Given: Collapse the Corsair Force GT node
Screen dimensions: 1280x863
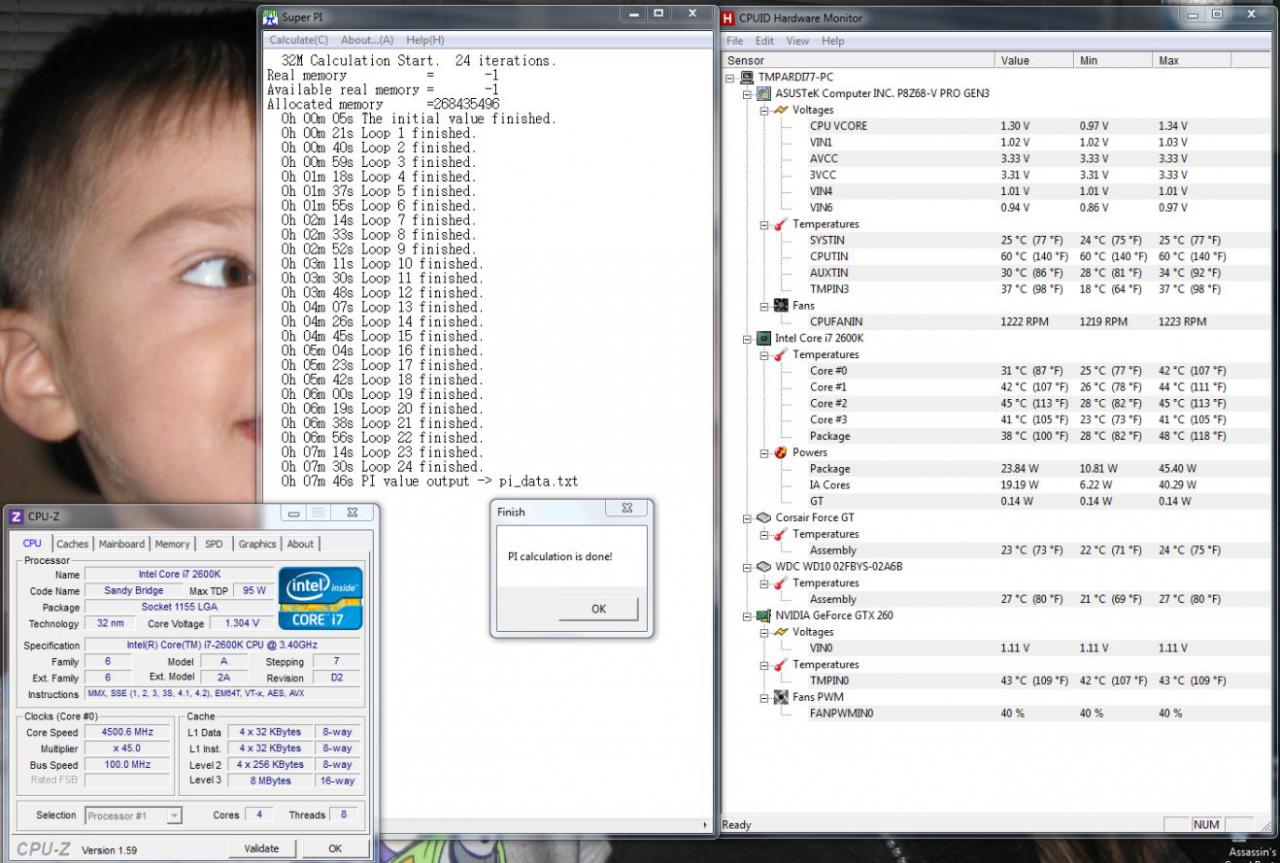Looking at the screenshot, I should click(x=748, y=518).
